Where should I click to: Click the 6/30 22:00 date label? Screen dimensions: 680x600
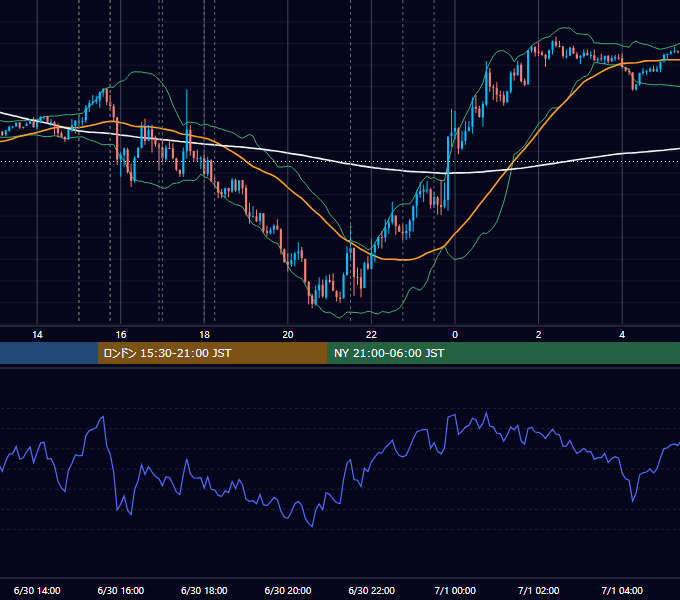coord(371,590)
